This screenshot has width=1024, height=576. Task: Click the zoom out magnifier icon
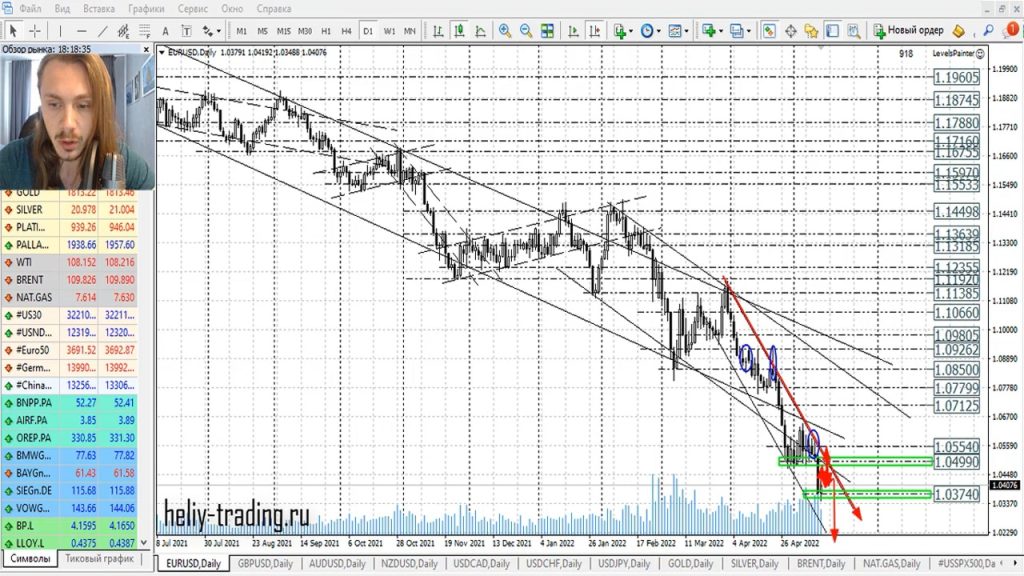click(x=526, y=31)
